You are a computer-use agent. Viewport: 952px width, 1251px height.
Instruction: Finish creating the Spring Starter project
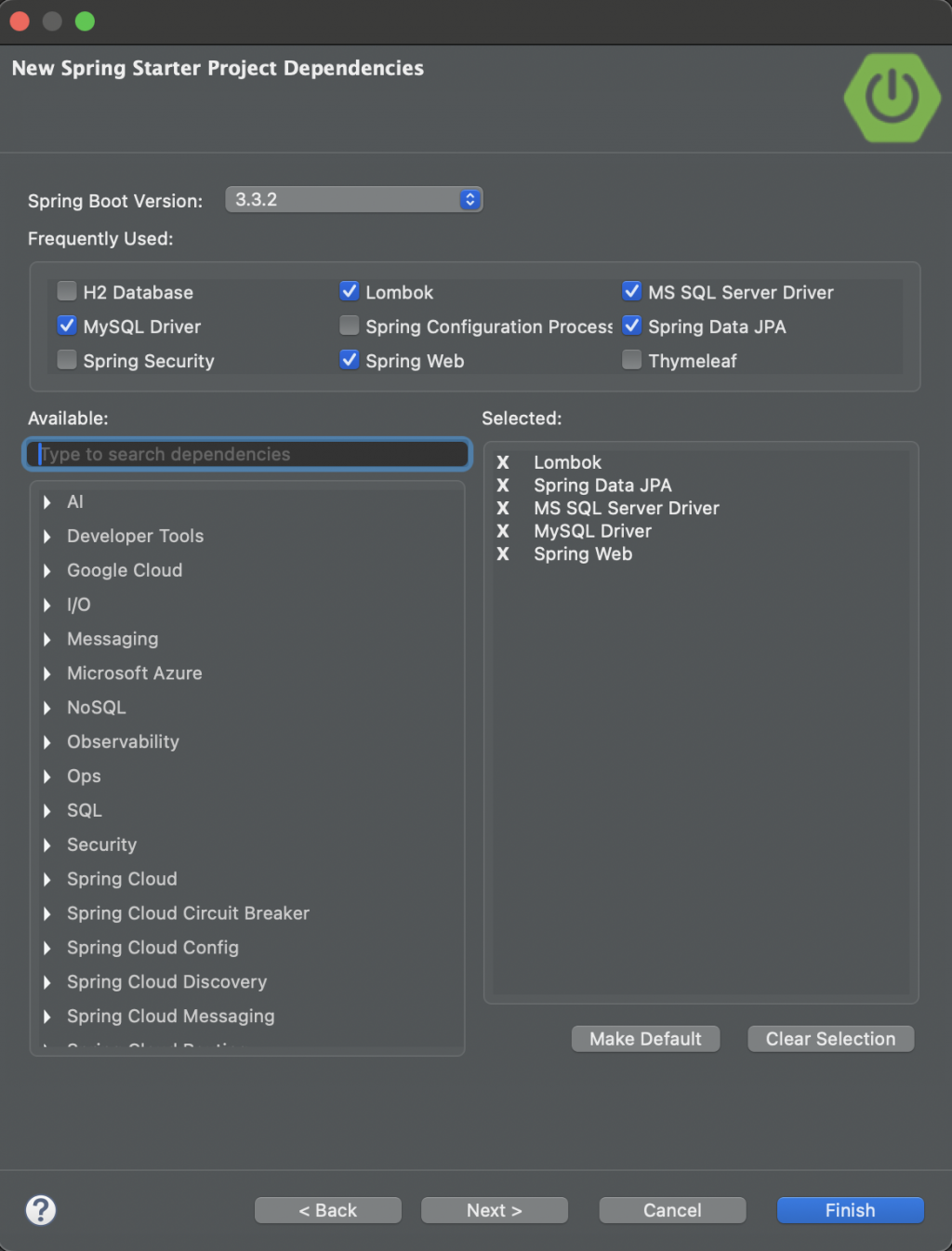851,1210
